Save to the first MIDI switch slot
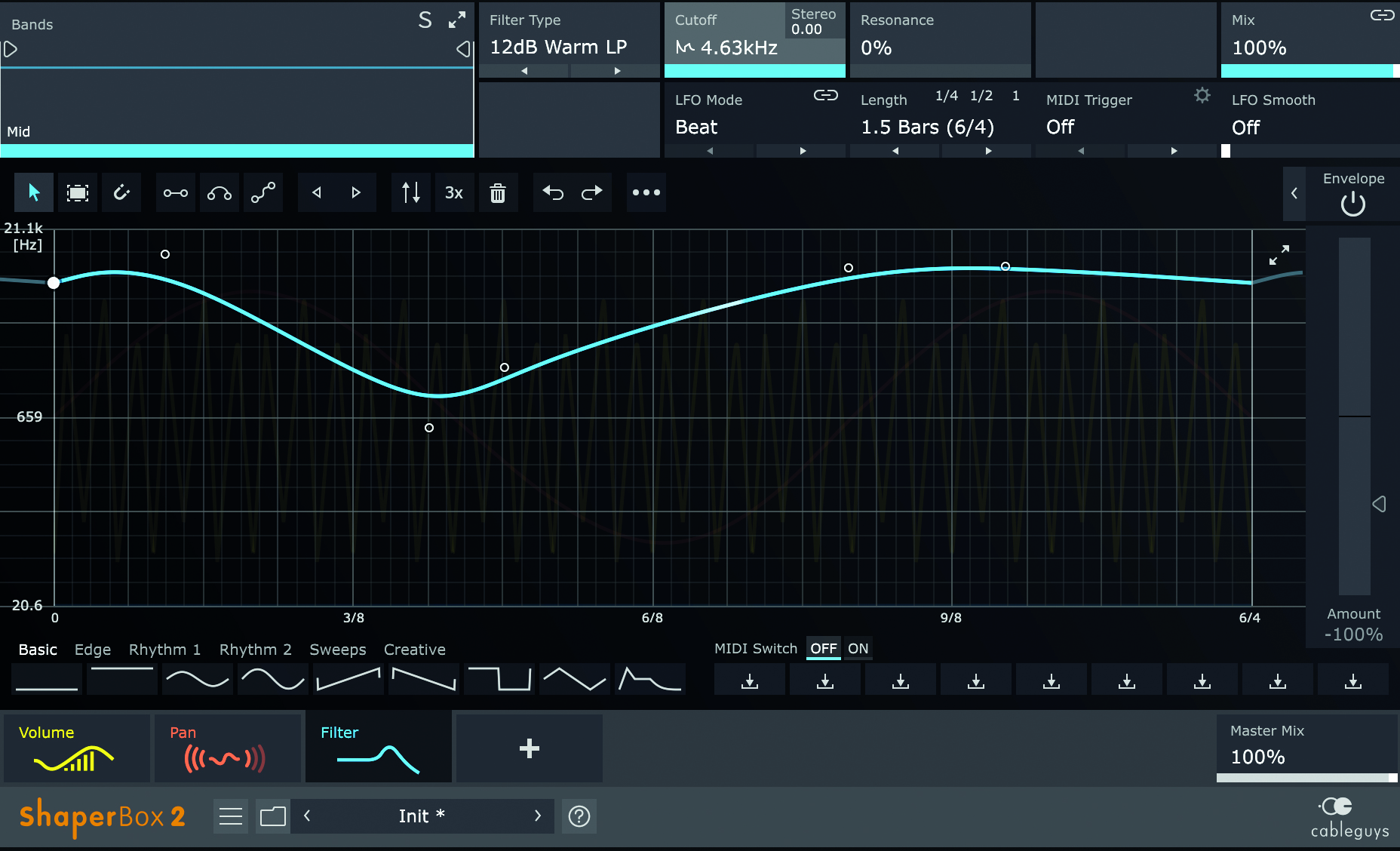 pos(750,680)
